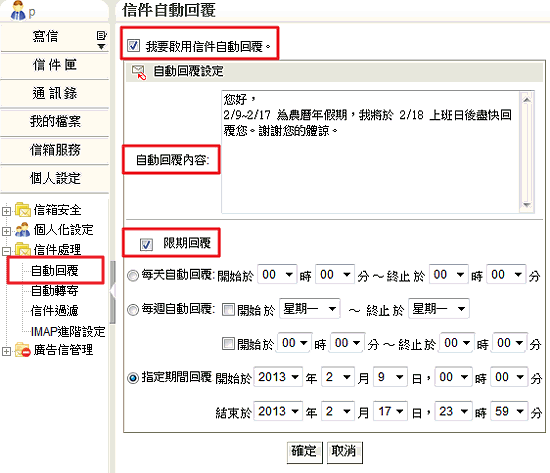The height and width of the screenshot is (473, 550).
Task: Click the 信件處理 folder icon
Action: 23,249
